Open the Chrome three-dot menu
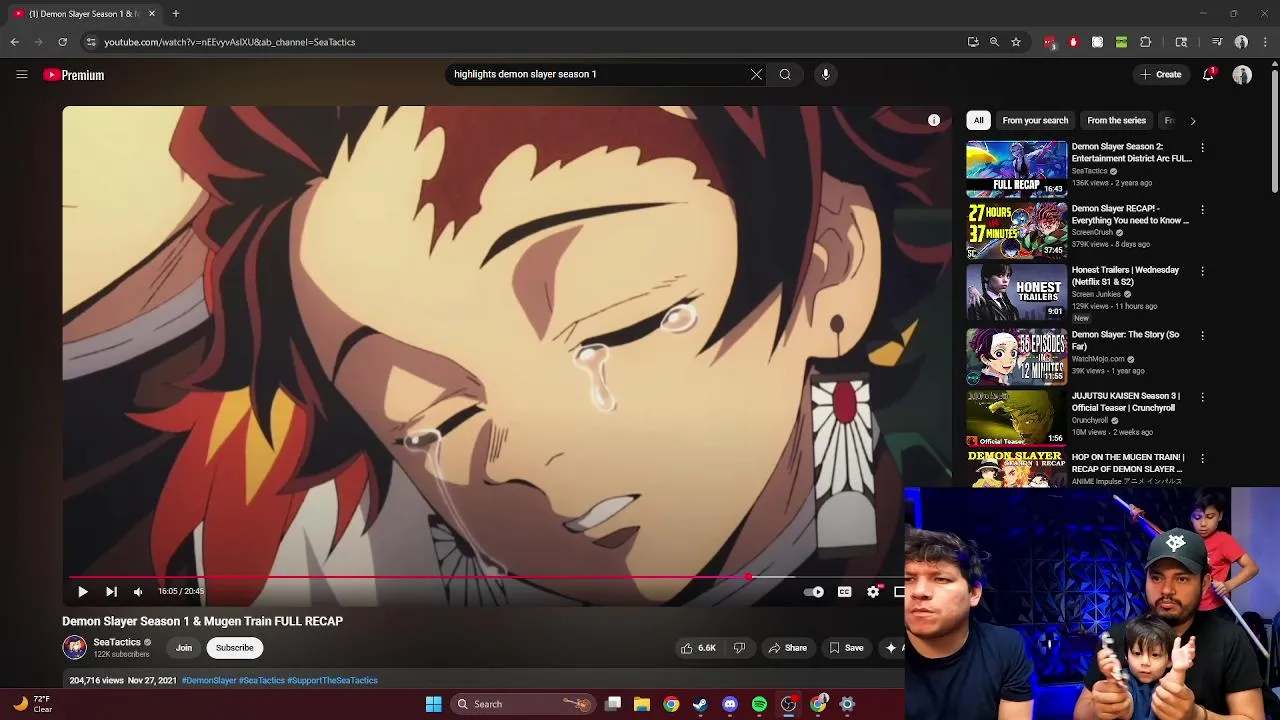Image resolution: width=1280 pixels, height=720 pixels. pyautogui.click(x=1266, y=42)
